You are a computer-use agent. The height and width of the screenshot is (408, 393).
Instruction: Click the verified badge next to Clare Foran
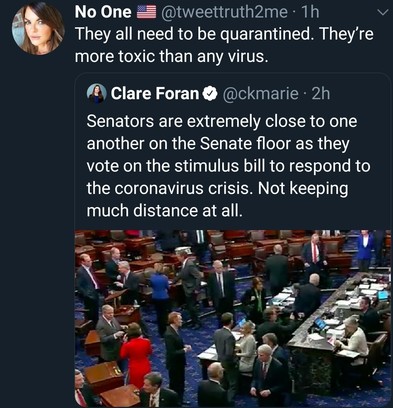[210, 94]
